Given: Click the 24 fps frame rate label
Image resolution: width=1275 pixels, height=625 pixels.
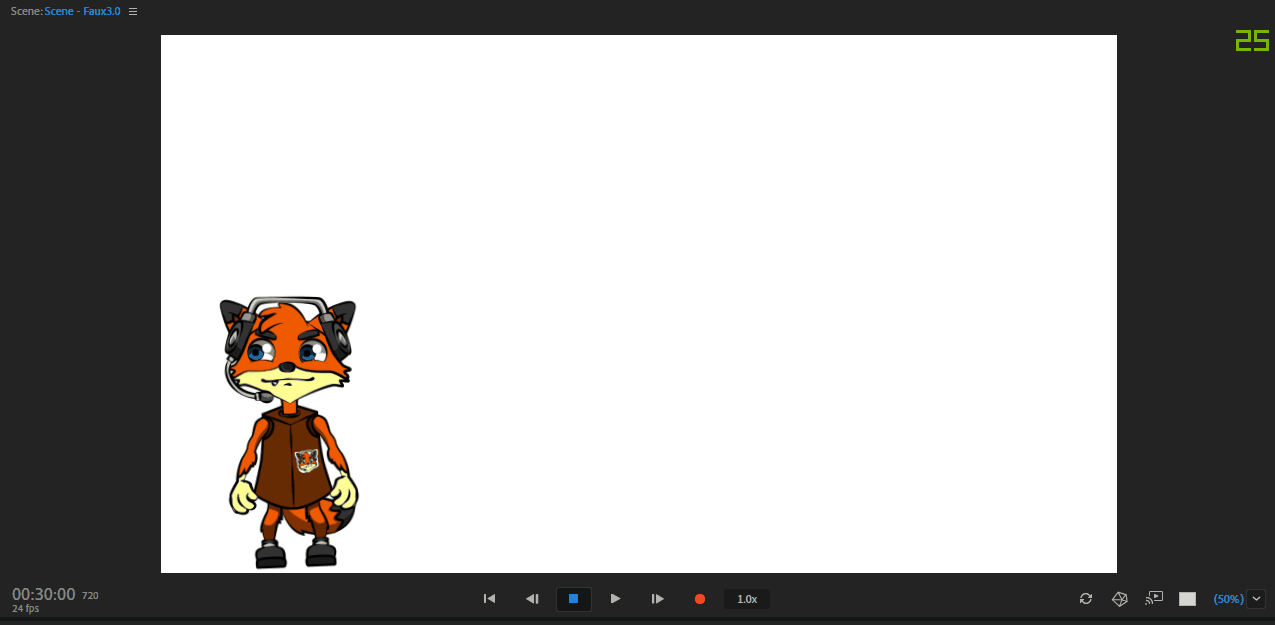Looking at the screenshot, I should click(x=25, y=609).
